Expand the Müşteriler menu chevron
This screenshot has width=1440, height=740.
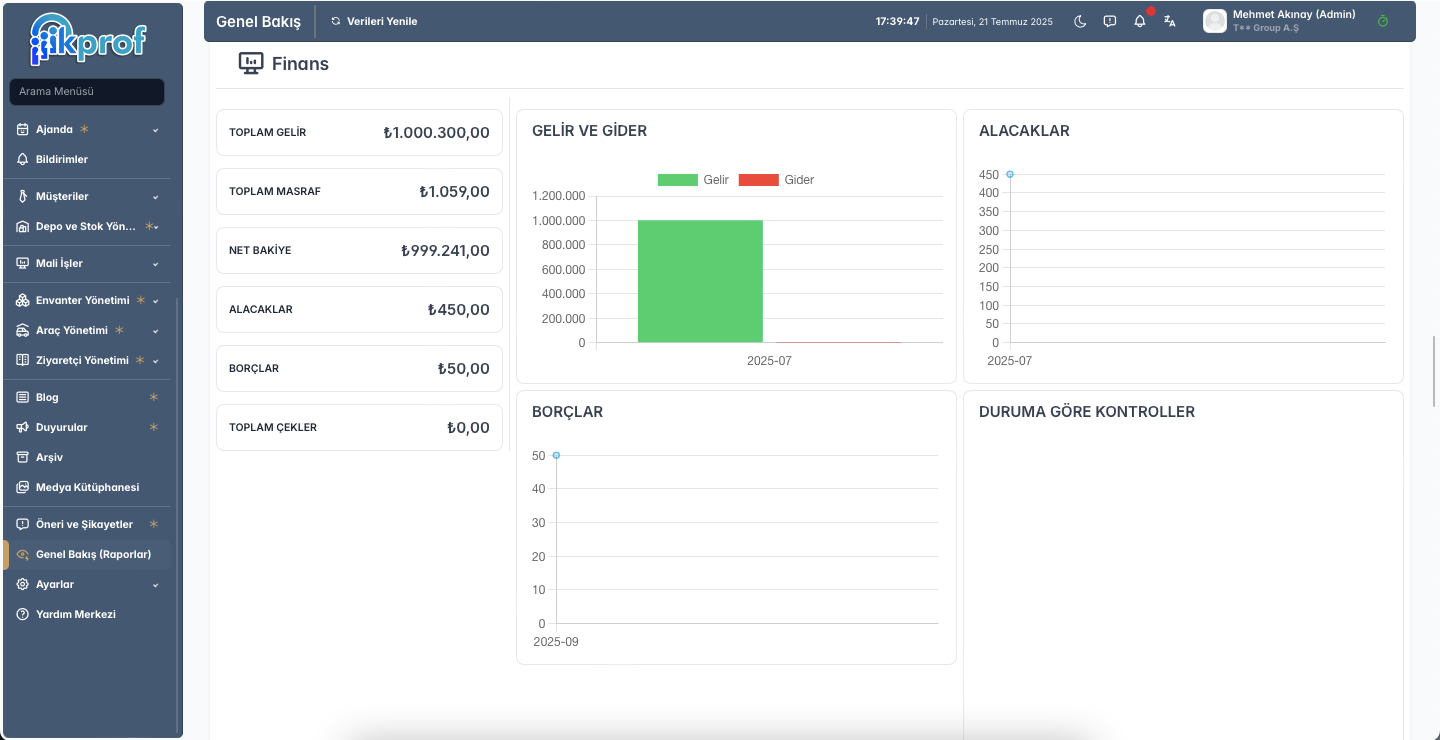pos(155,197)
